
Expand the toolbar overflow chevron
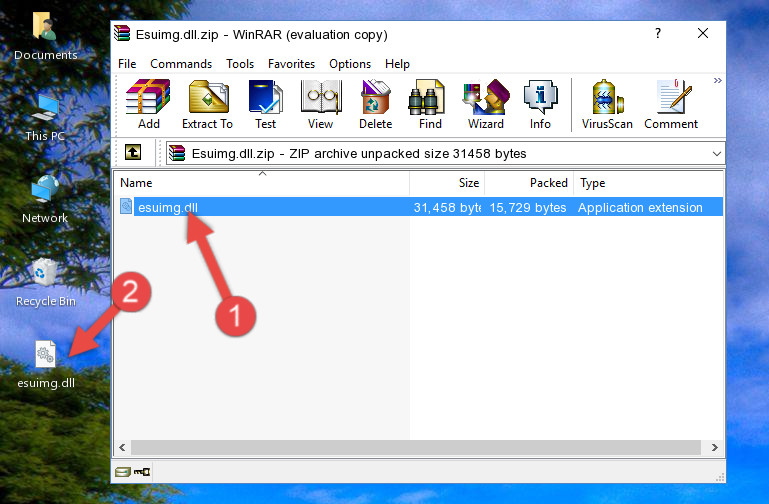click(x=718, y=80)
